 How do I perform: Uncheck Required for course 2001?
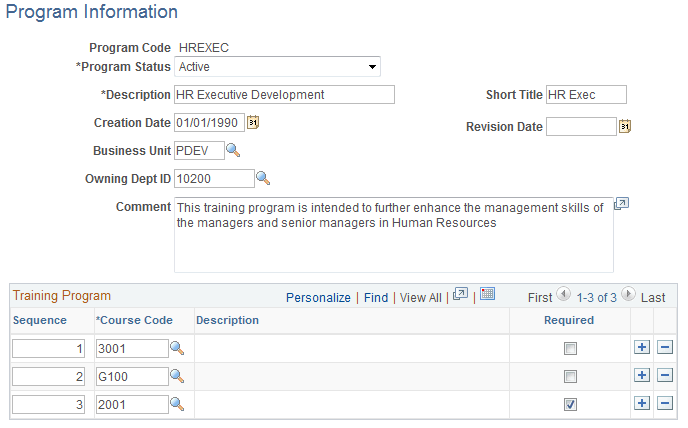coord(570,405)
